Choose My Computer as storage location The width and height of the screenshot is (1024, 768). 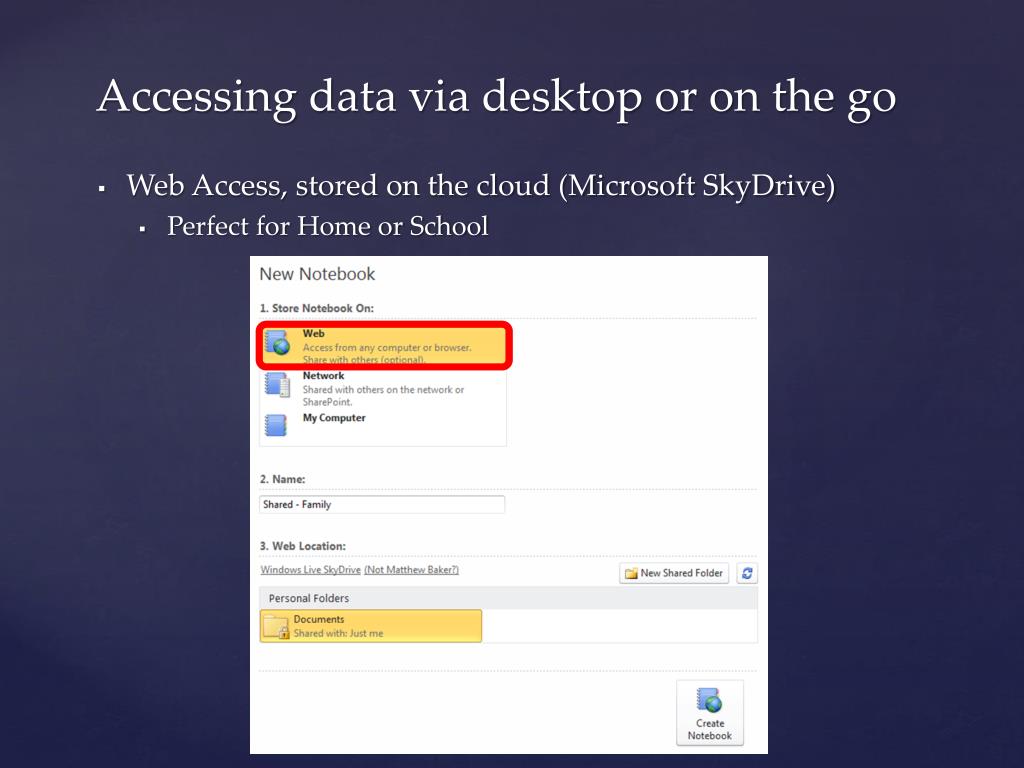[384, 425]
